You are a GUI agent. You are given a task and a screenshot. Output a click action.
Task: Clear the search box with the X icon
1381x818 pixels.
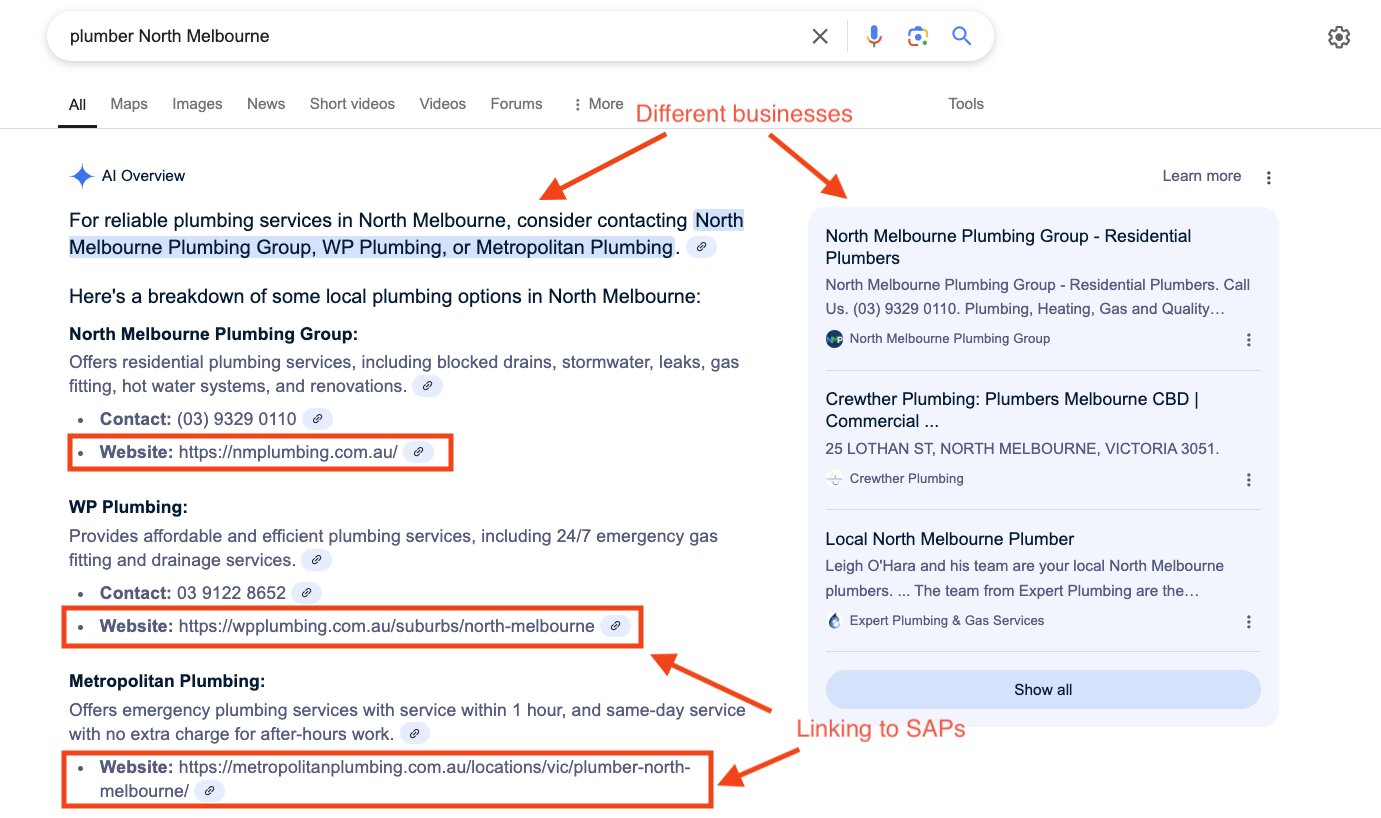click(x=820, y=37)
